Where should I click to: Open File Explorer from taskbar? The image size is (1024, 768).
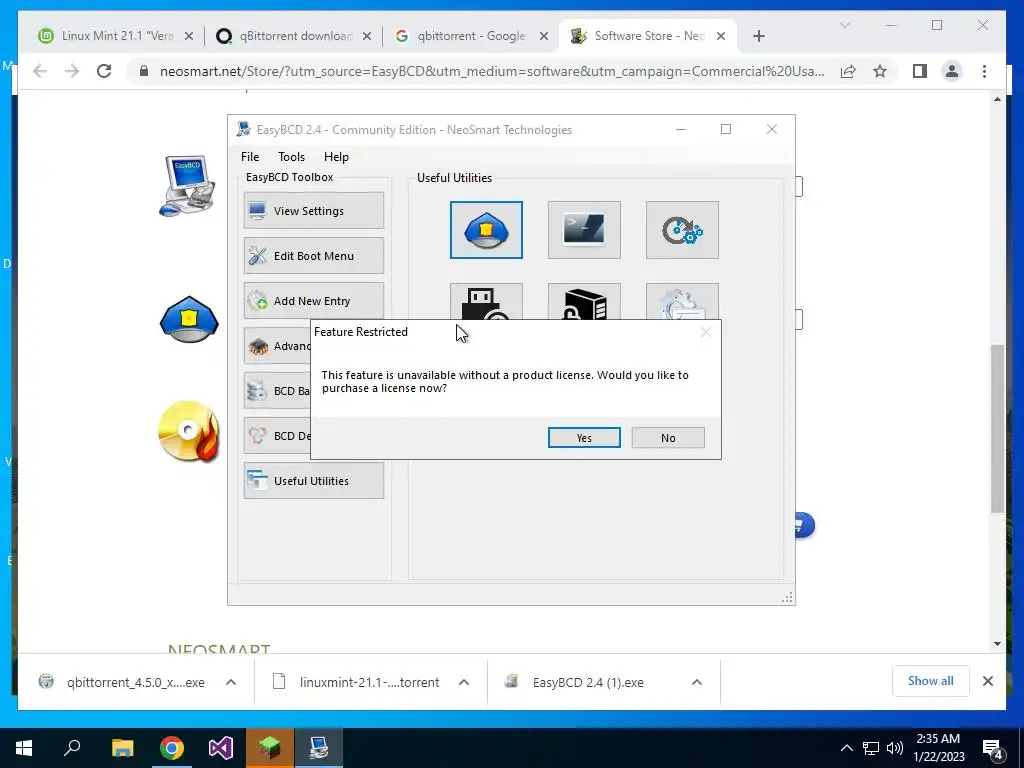tap(122, 748)
